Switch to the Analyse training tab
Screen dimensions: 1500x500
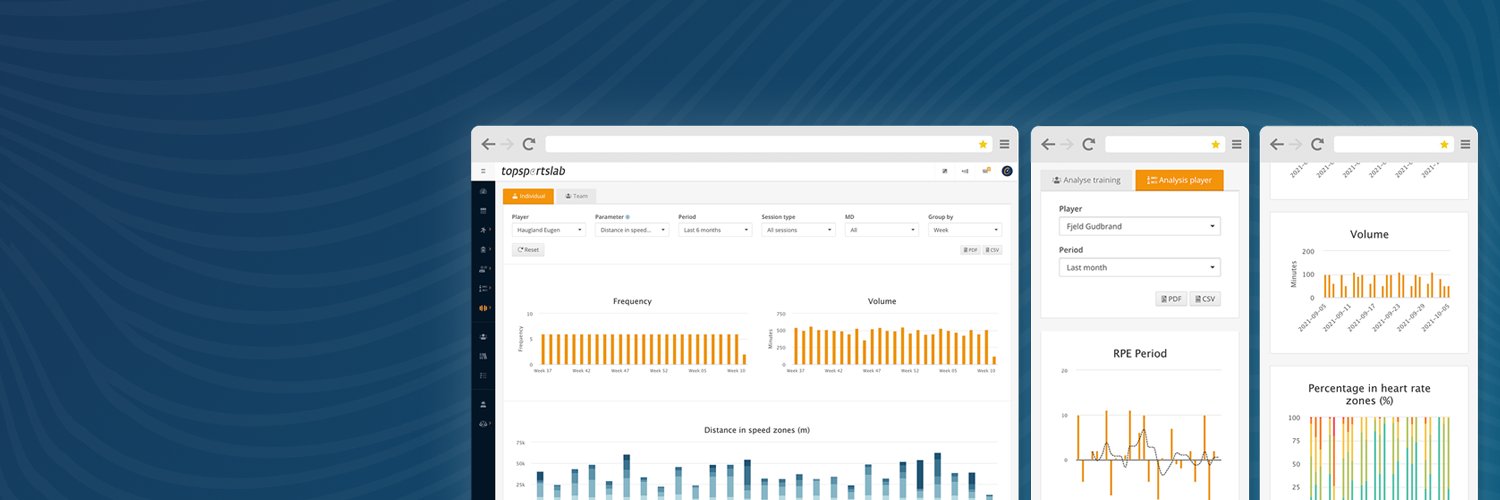point(1087,180)
